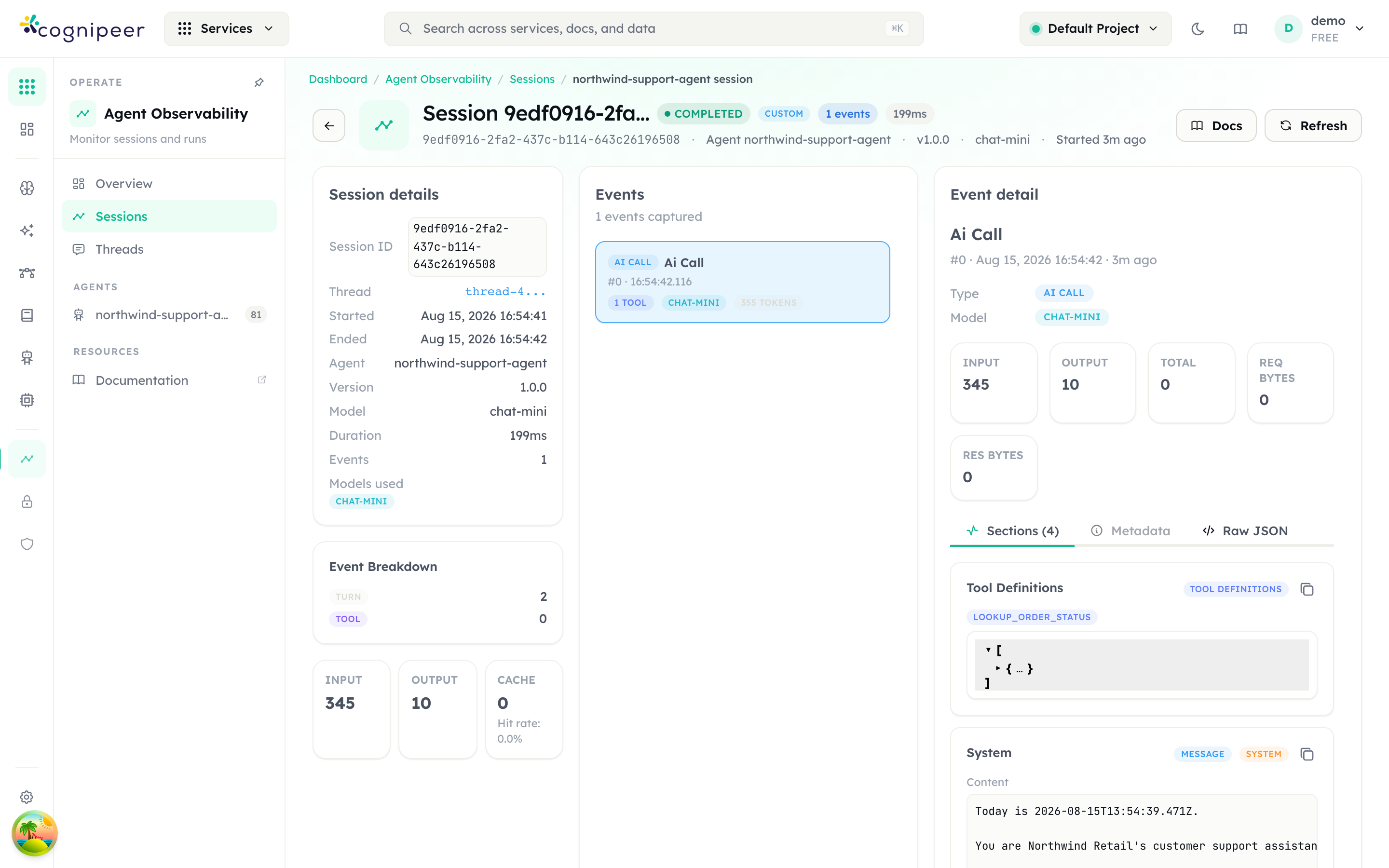Select Sessions in the sidebar
The image size is (1389, 868).
click(x=169, y=217)
